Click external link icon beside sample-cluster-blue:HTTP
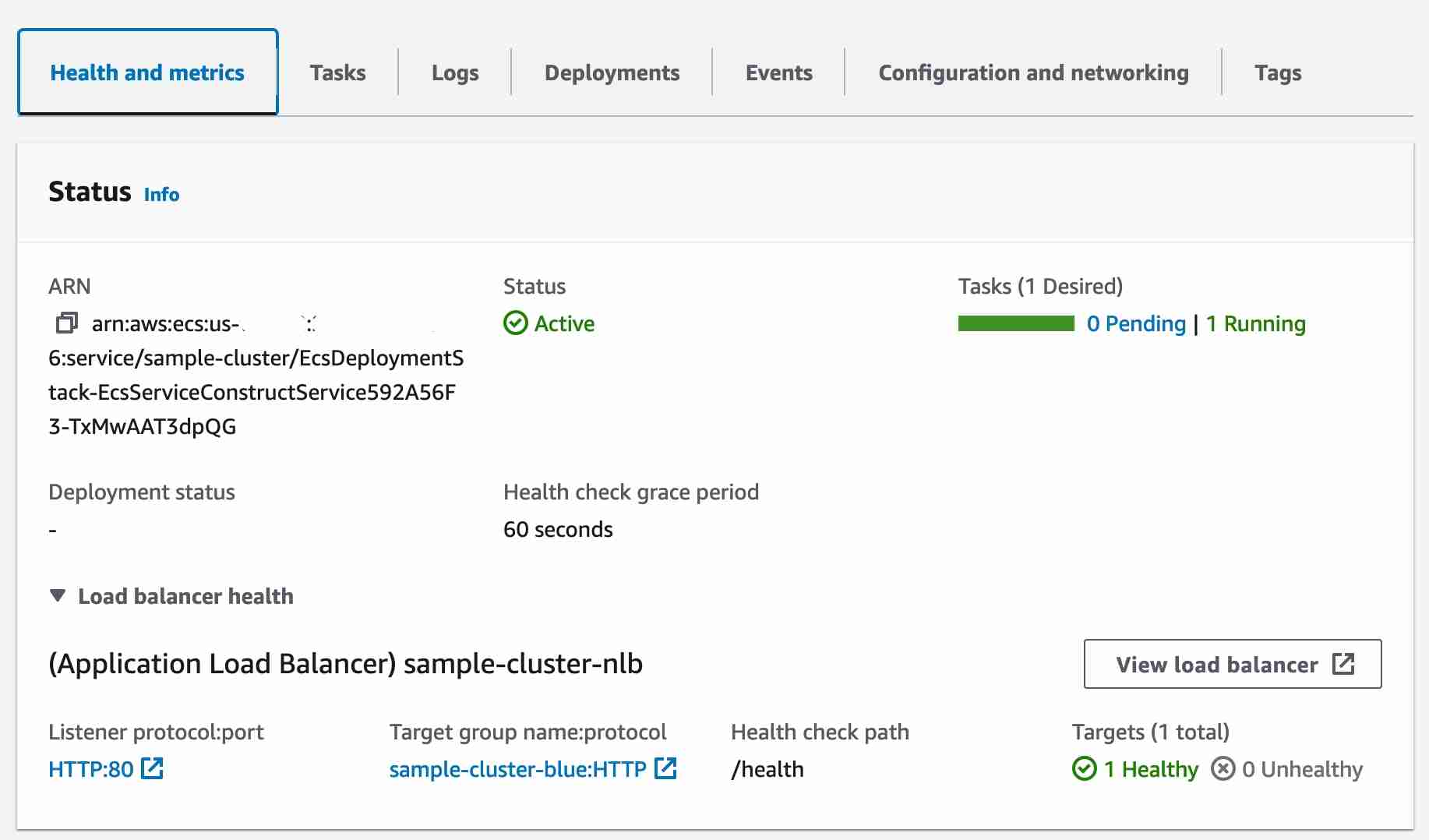The width and height of the screenshot is (1429, 840). [x=665, y=769]
